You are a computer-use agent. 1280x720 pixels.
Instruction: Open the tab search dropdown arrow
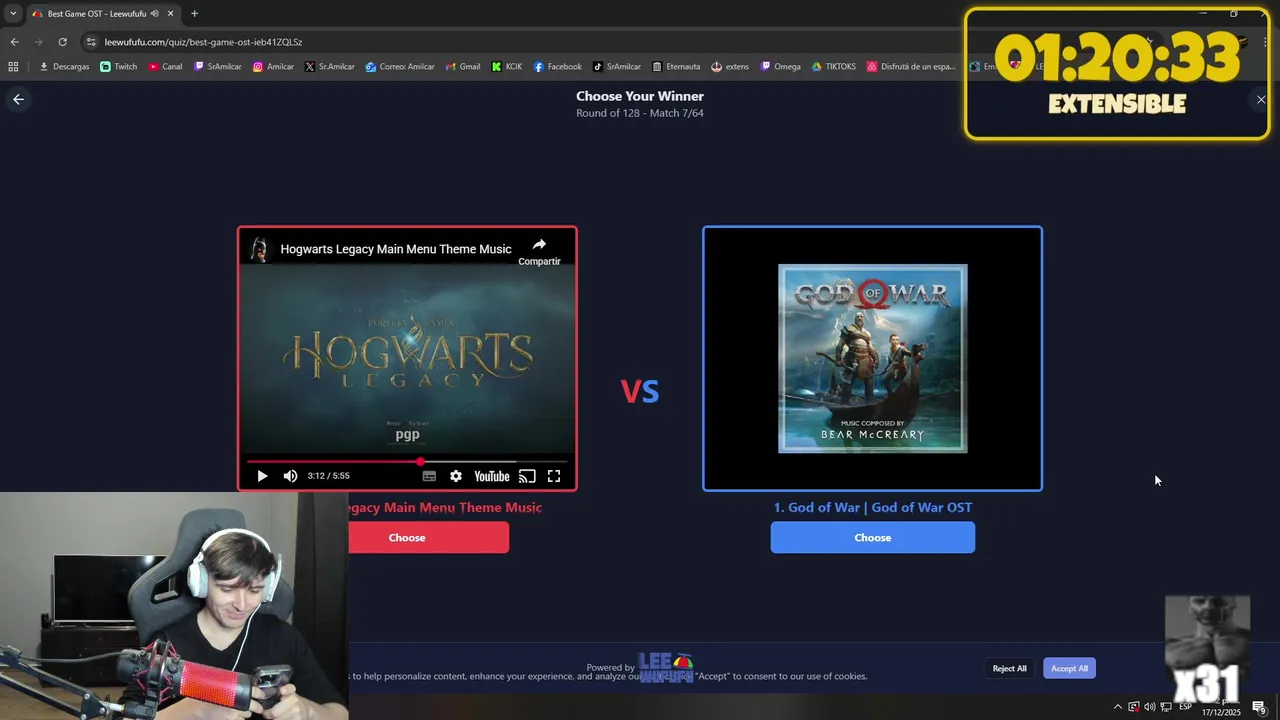pos(12,13)
